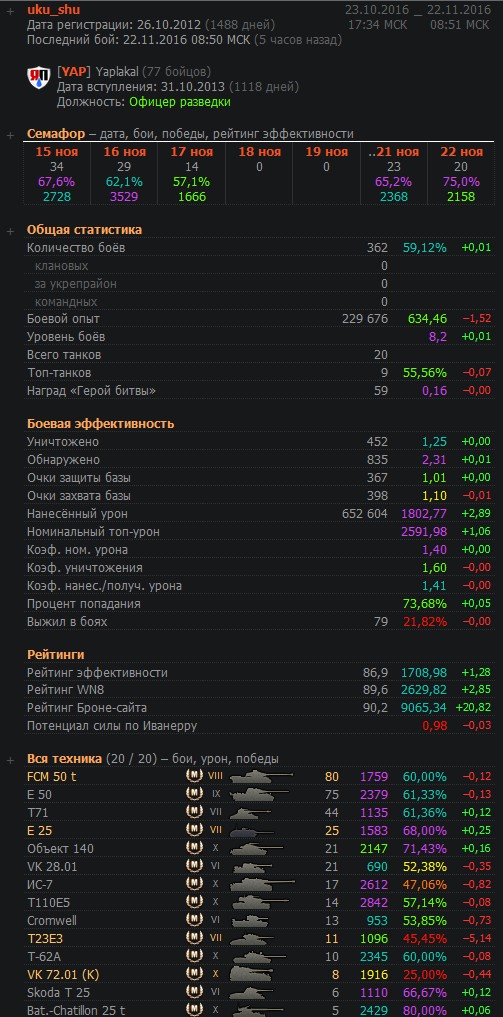Click the Семафор section heading
503x1017 pixels.
(56, 134)
